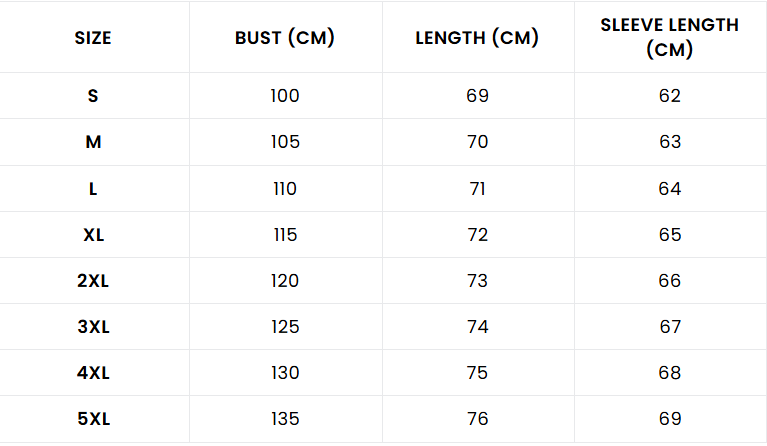Select the 5XL size row label
This screenshot has width=767, height=446.
click(93, 419)
